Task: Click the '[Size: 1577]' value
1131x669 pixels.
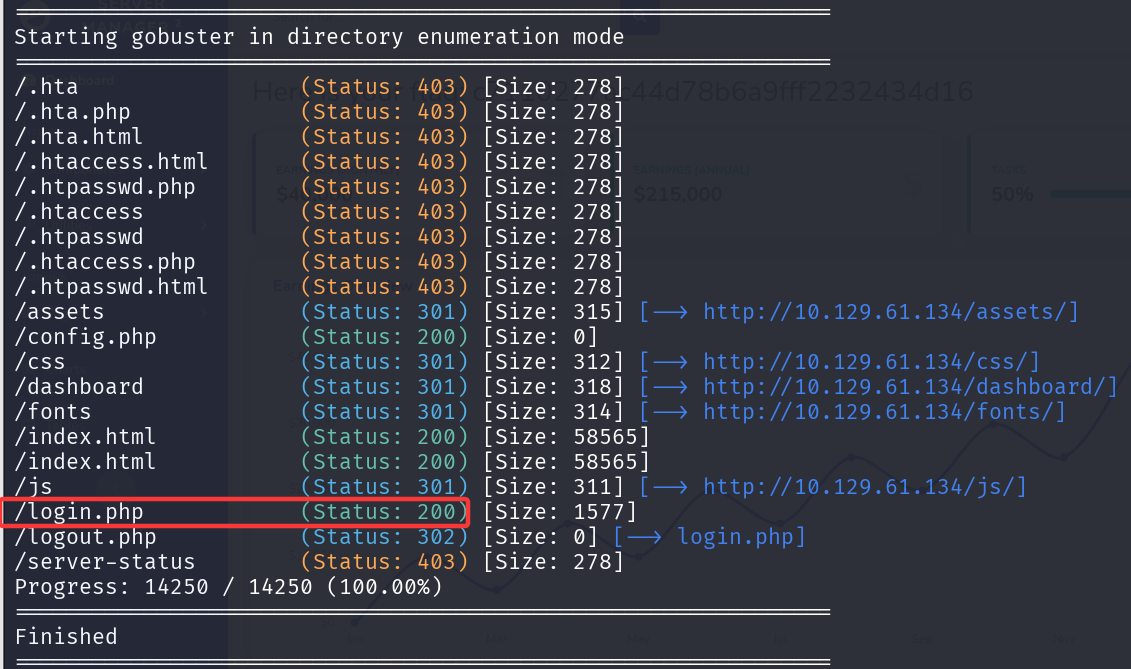Action: click(x=560, y=512)
